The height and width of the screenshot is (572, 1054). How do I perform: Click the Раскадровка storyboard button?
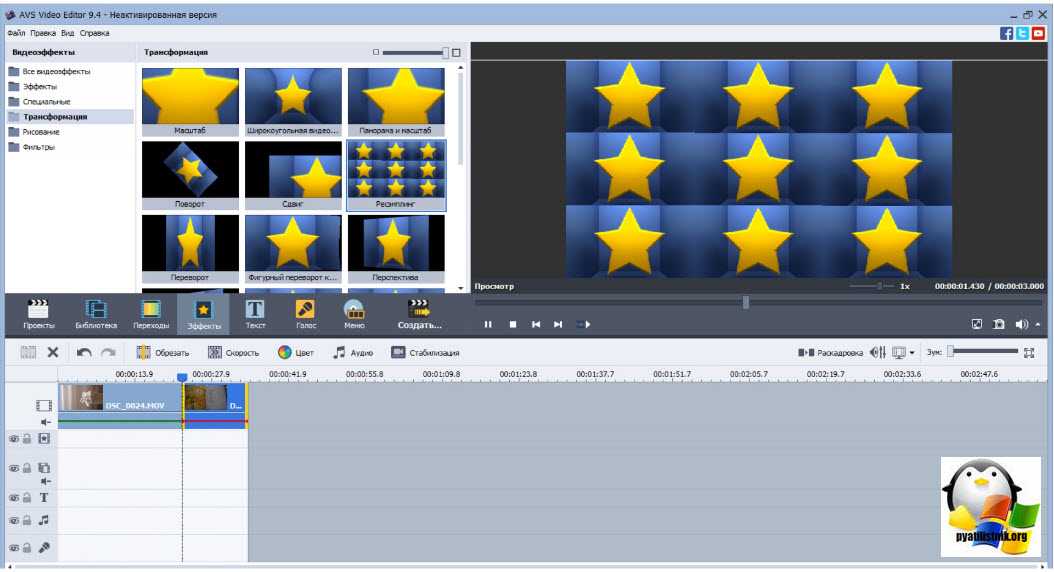point(830,352)
